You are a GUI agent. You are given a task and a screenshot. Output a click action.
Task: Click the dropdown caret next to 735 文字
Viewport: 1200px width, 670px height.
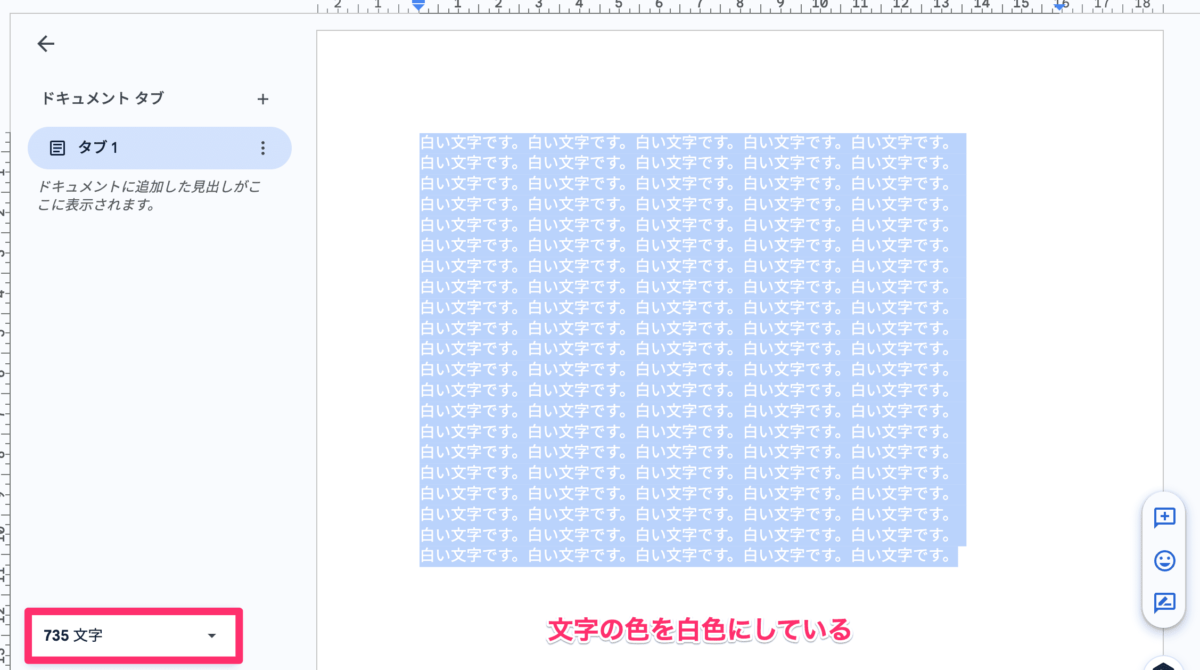point(211,636)
